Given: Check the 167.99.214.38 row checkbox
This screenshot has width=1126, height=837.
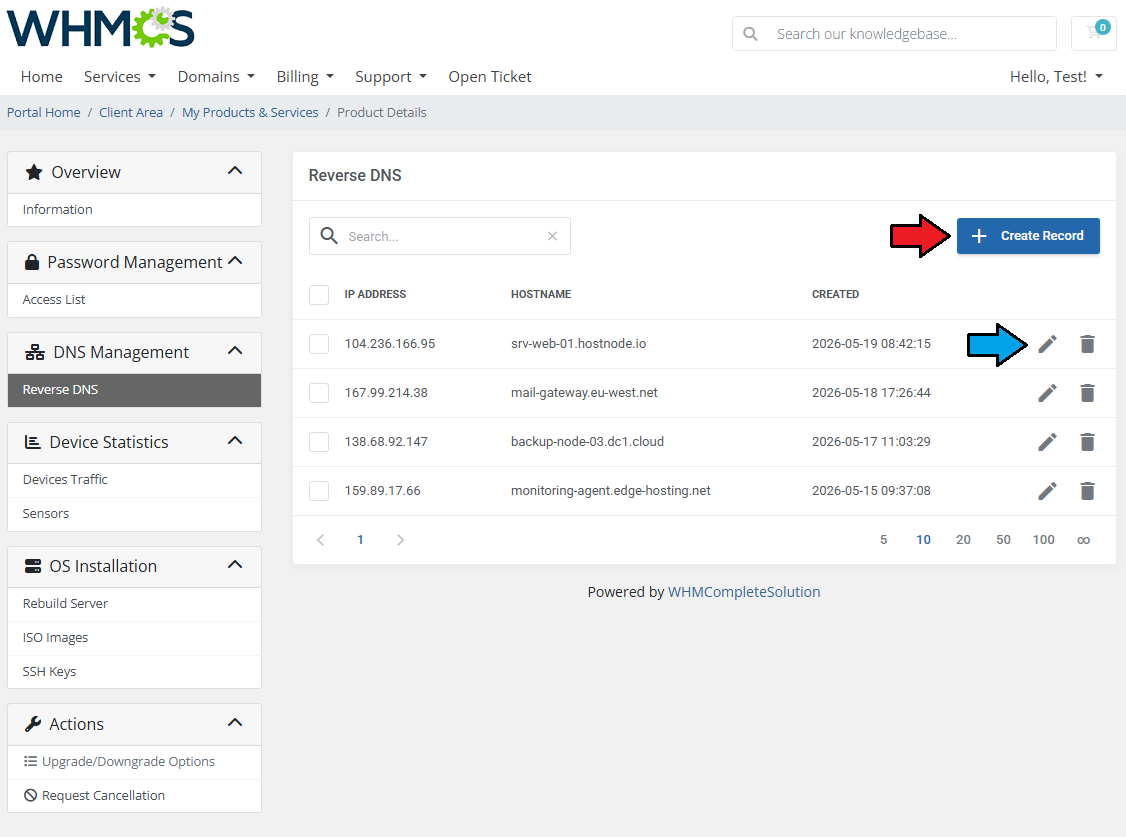Looking at the screenshot, I should [x=319, y=393].
